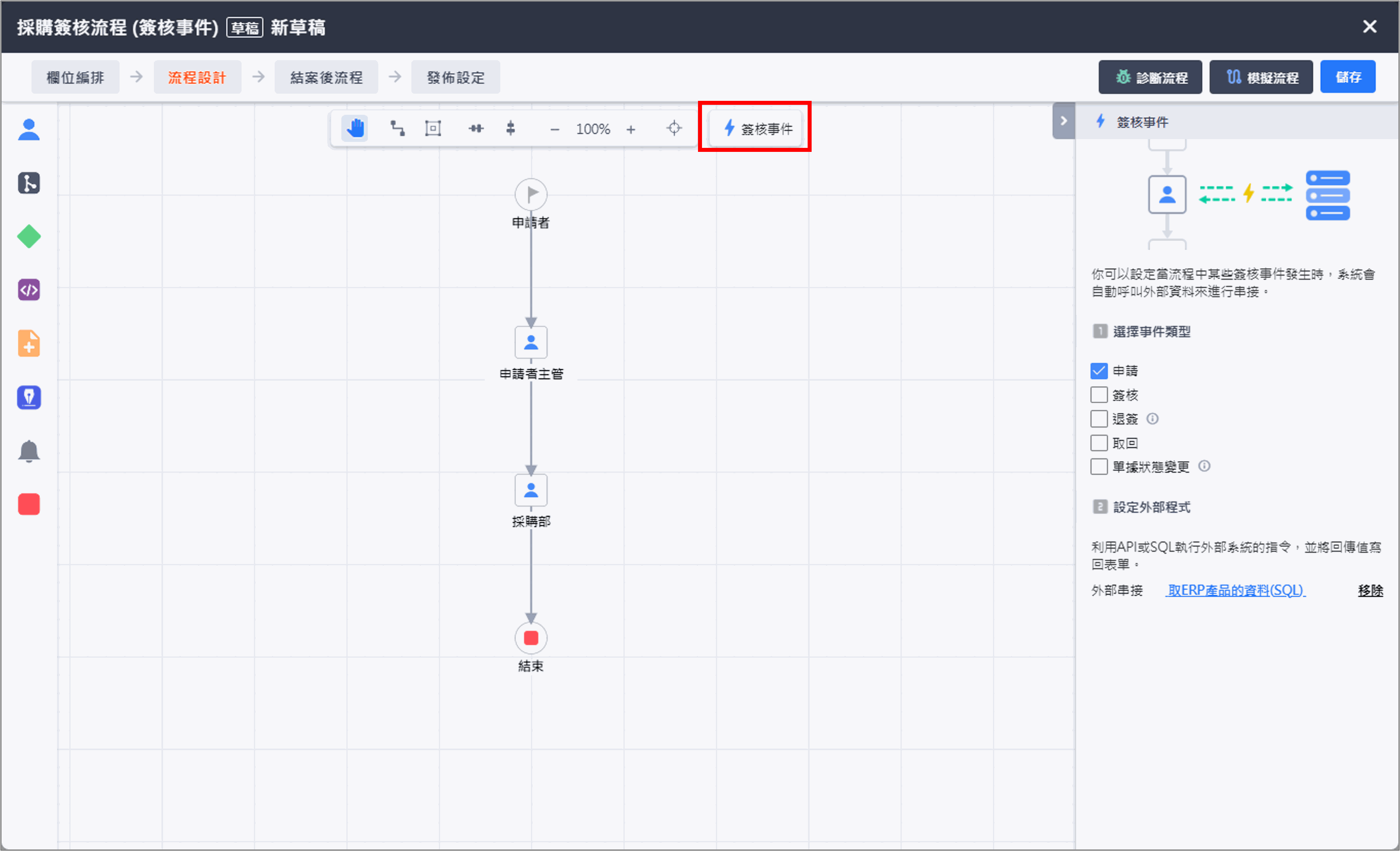
Task: Open the 結案後流程 step tab
Action: [326, 77]
